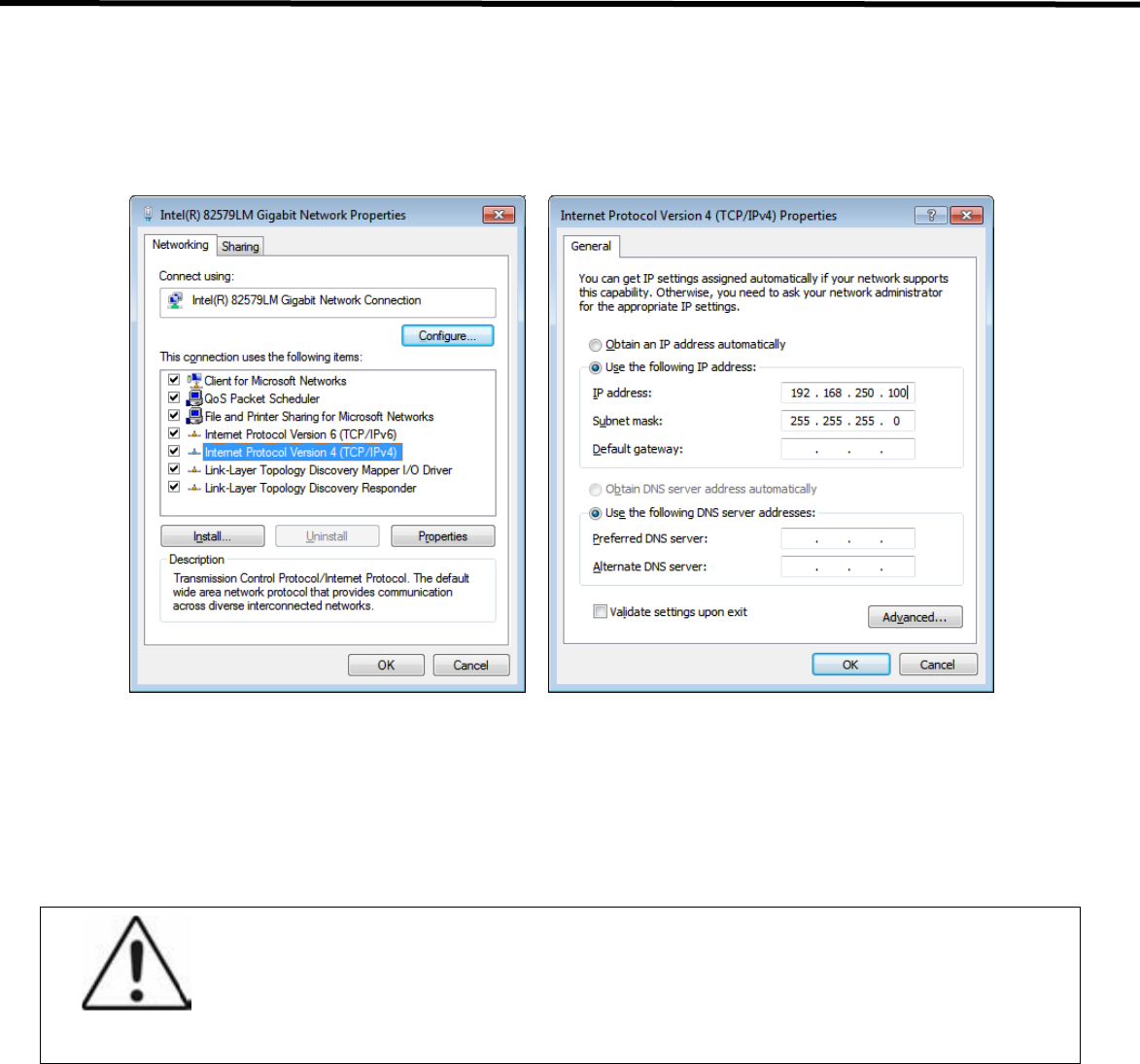The image size is (1140, 1064).
Task: Uncheck the QoS Packet Scheduler checkbox
Action: (x=174, y=397)
